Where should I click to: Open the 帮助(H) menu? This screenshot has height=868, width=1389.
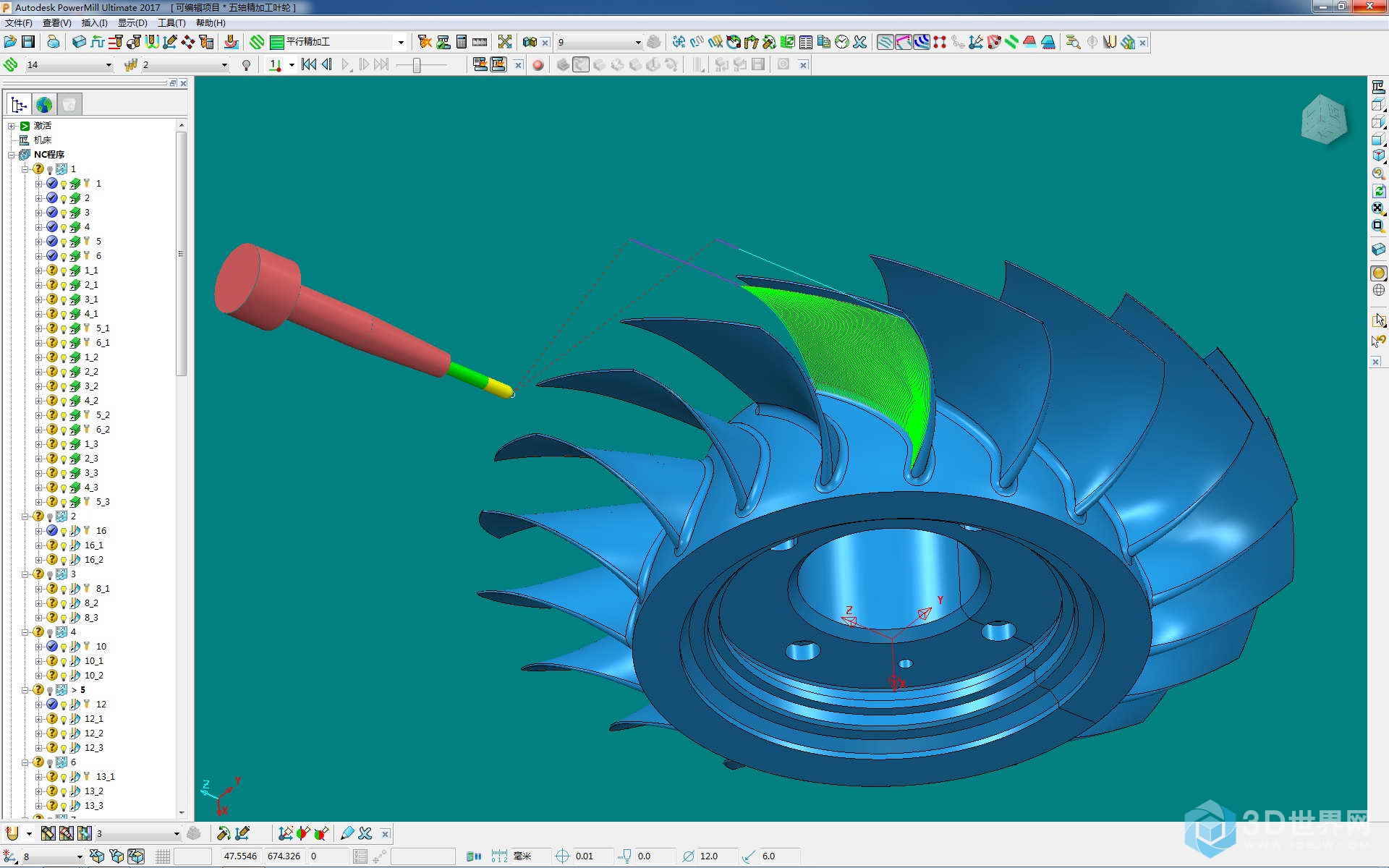tap(211, 23)
